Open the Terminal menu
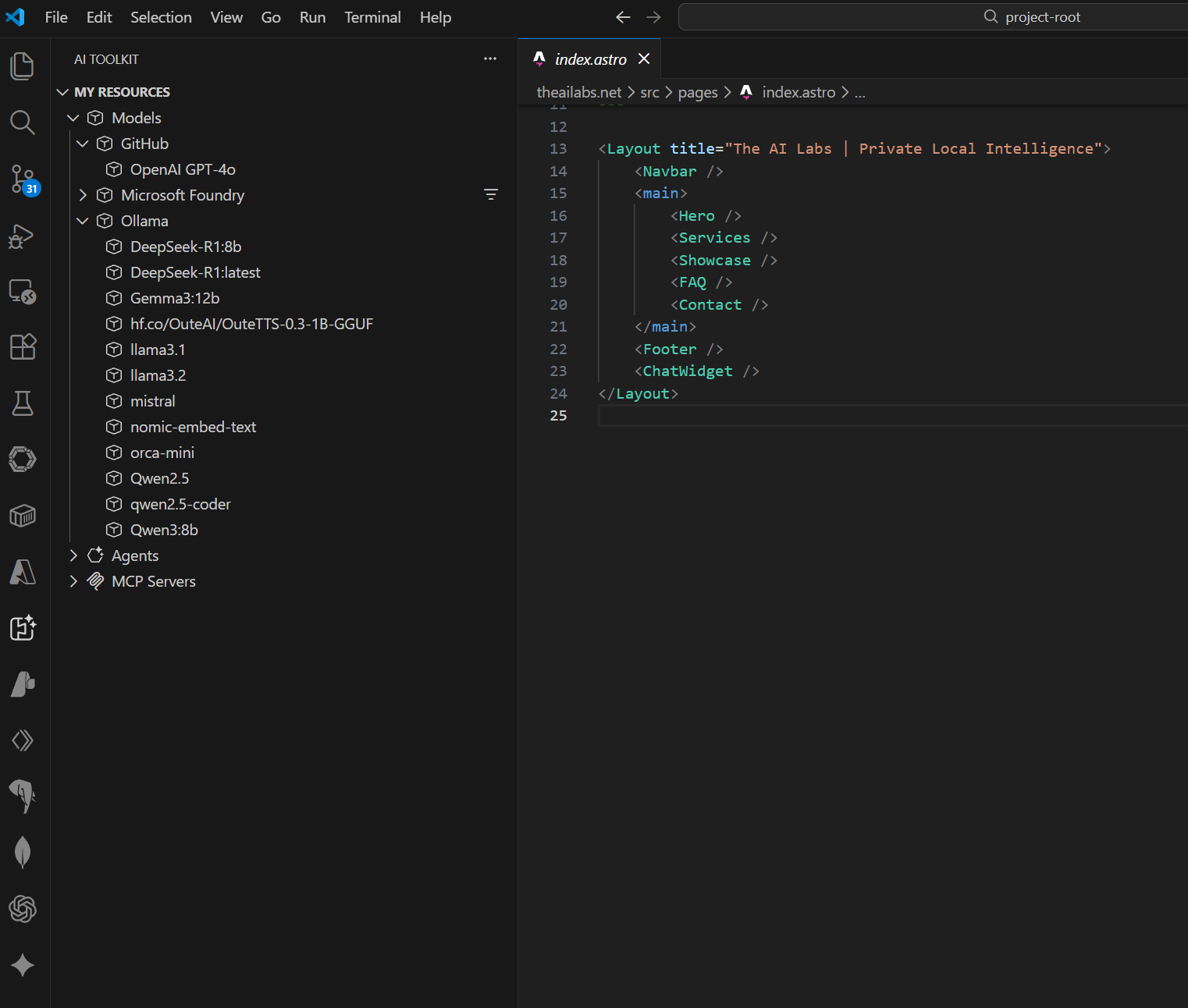 pos(372,16)
